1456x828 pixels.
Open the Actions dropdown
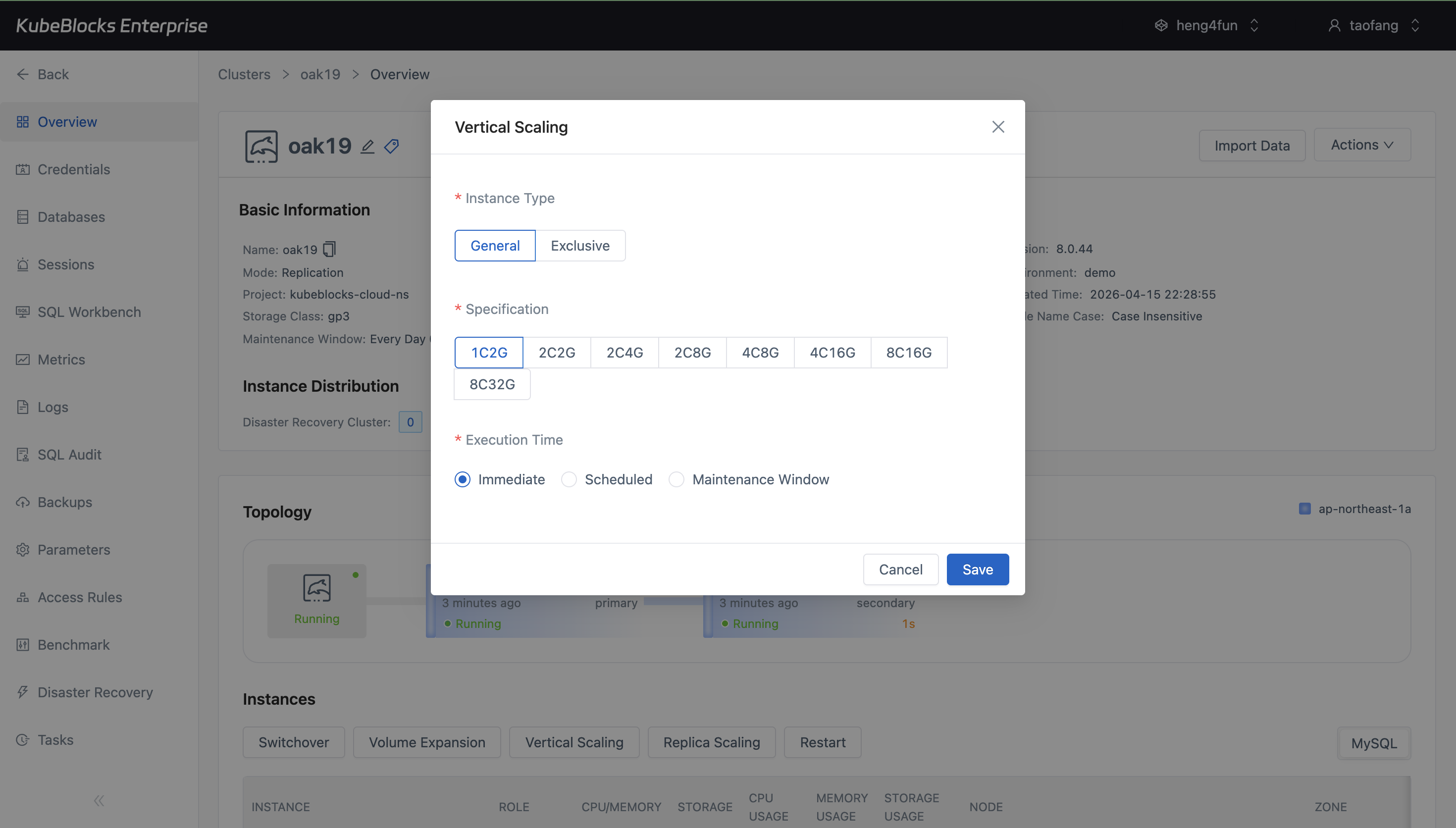click(x=1362, y=145)
